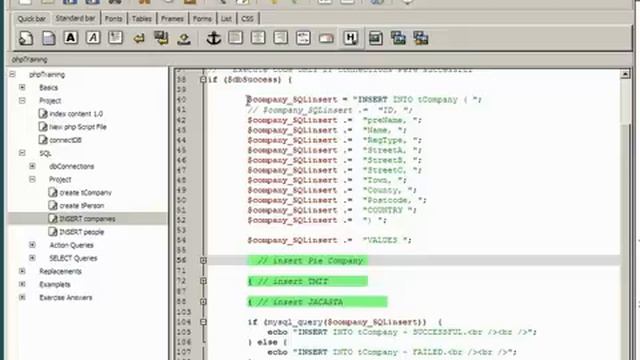Expand the Replacements folder
The image size is (640, 360).
tap(22, 271)
